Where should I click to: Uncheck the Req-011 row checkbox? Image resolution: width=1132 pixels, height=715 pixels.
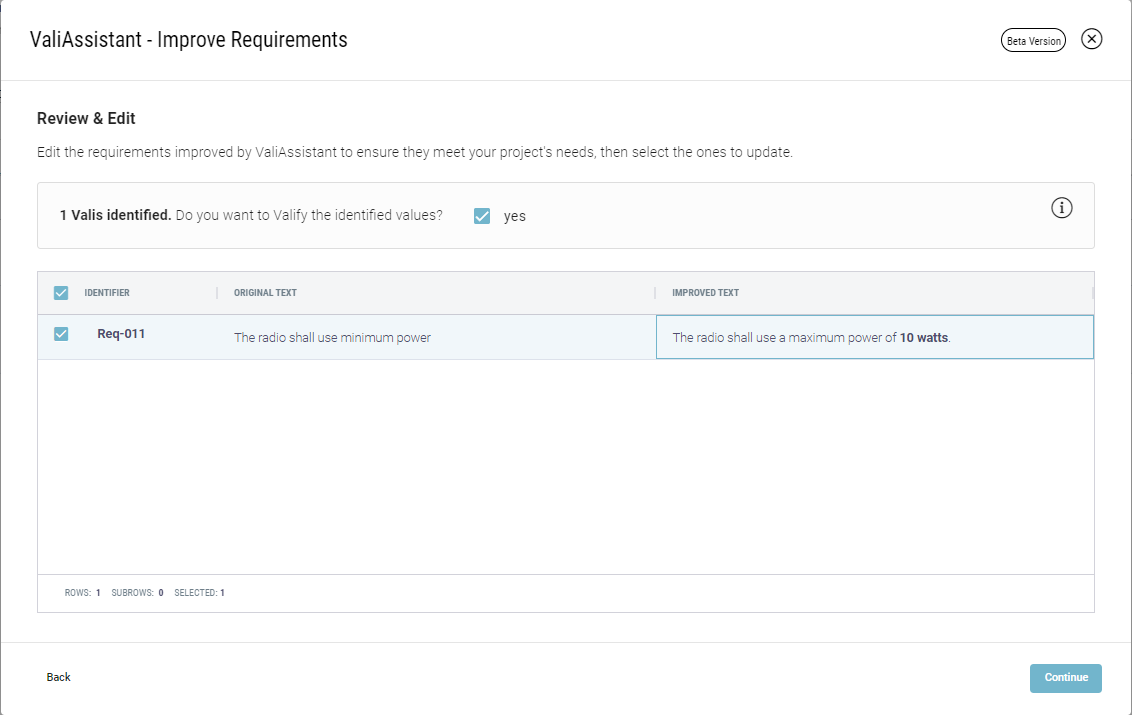point(61,334)
